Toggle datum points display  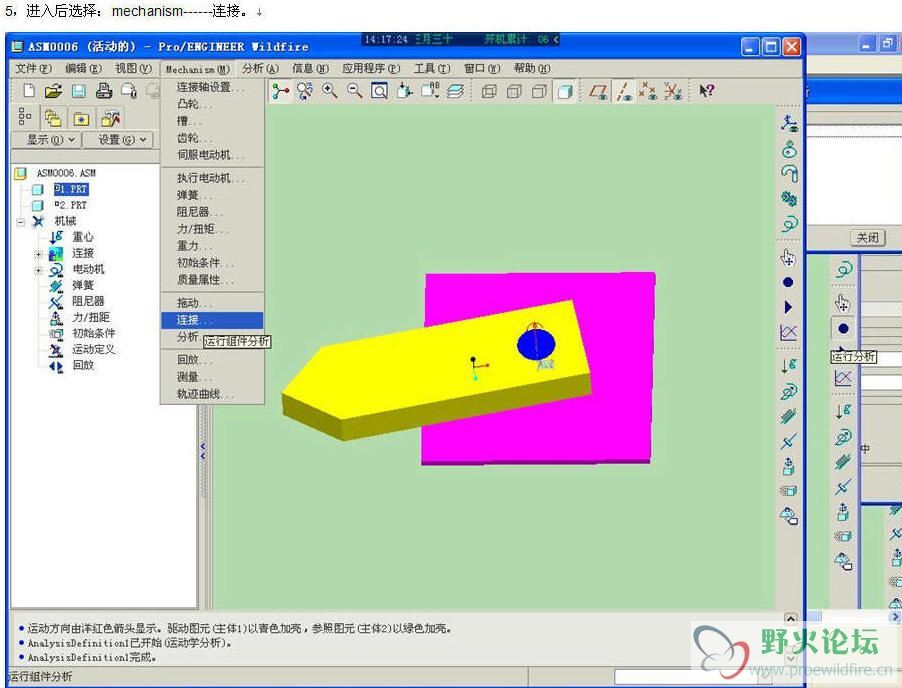(648, 91)
